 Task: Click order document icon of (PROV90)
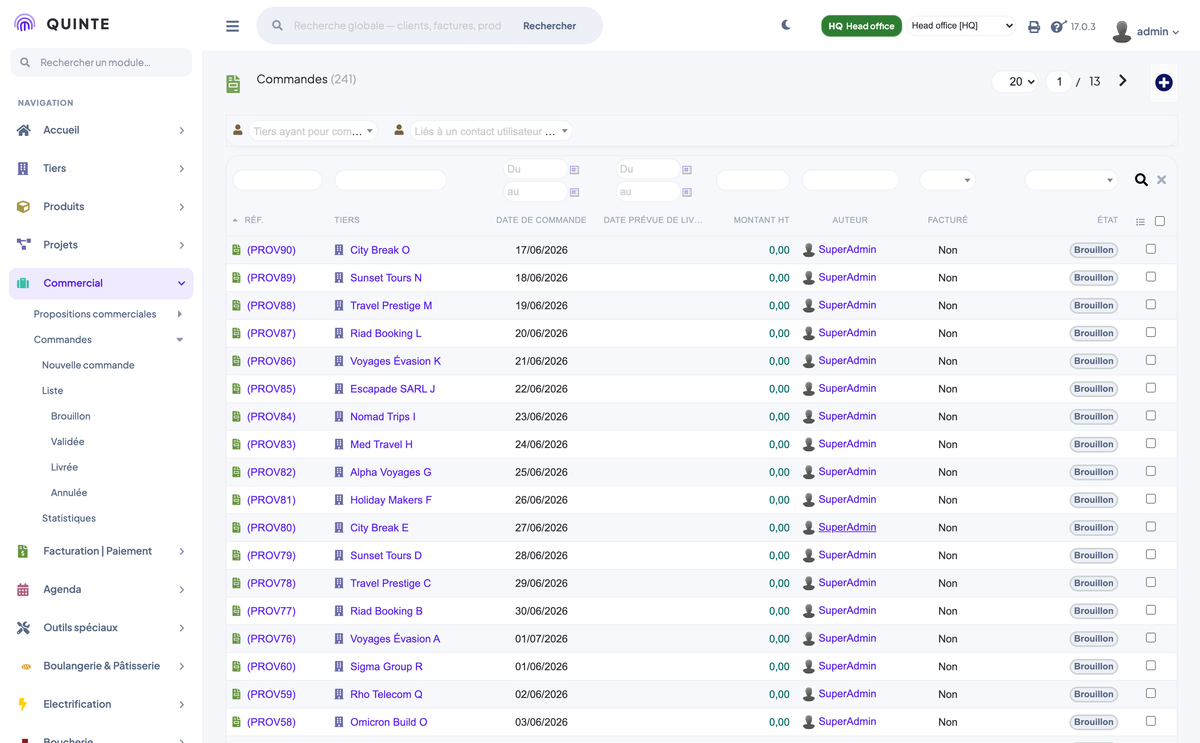(x=237, y=250)
